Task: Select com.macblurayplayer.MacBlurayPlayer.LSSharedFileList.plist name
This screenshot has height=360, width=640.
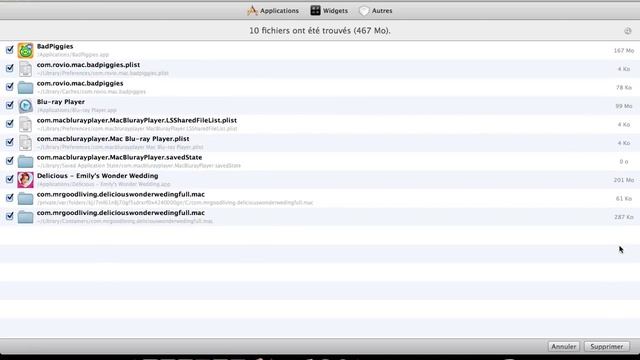Action: pyautogui.click(x=137, y=120)
